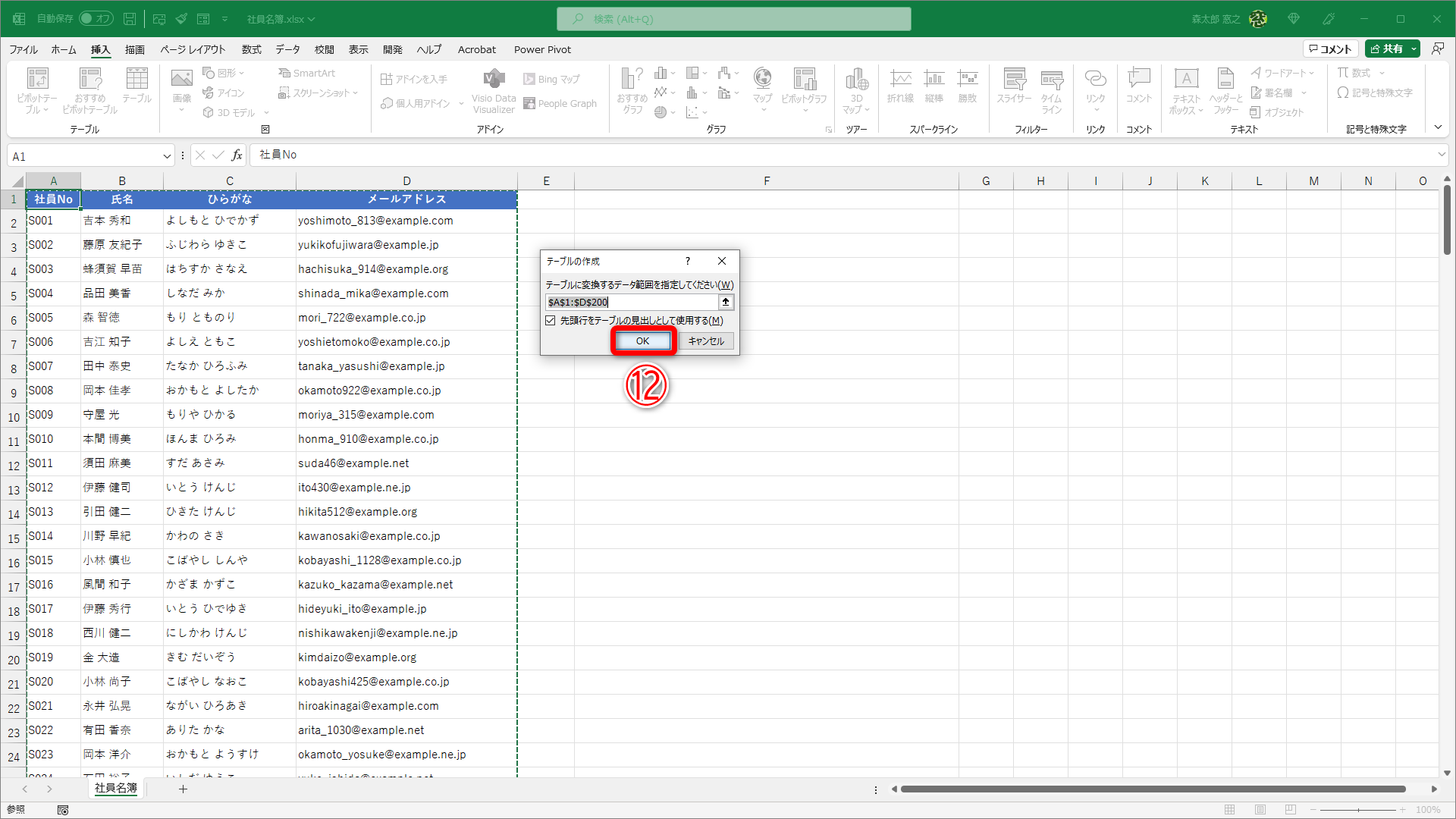This screenshot has height=819, width=1456.
Task: Uncheck the first row as headers checkbox
Action: coord(551,321)
